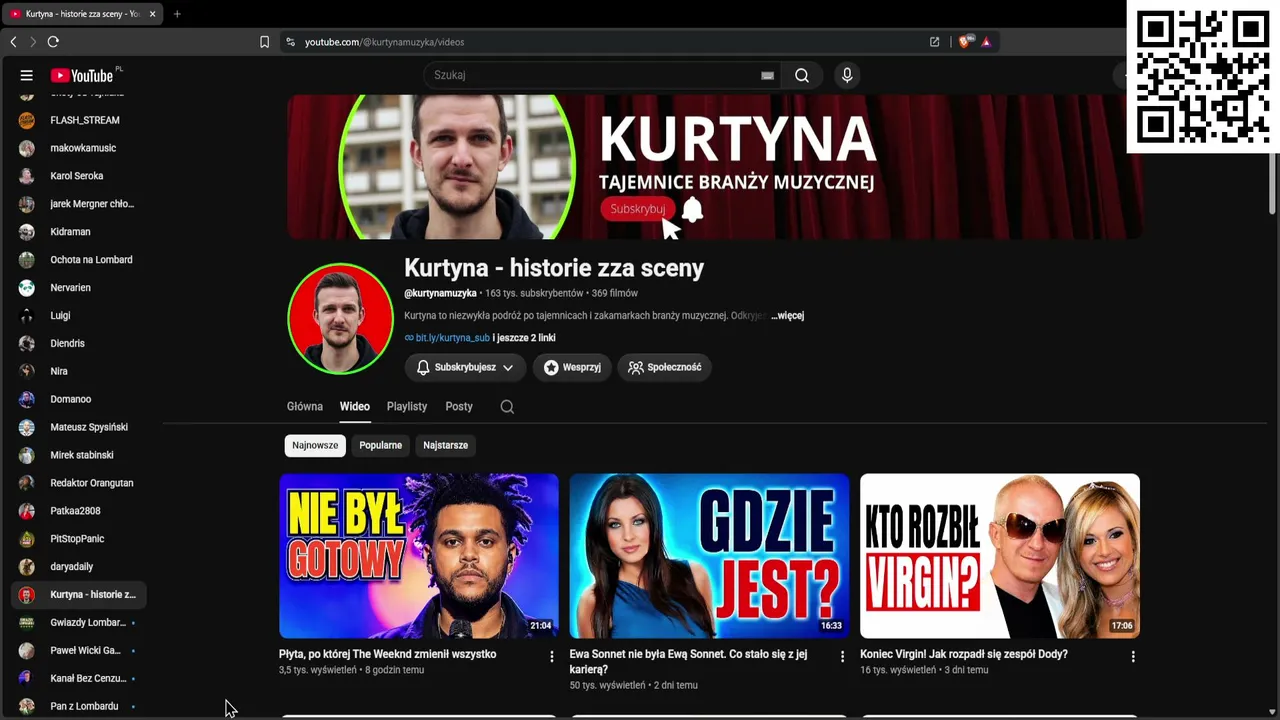Close the Kurtyna YouTube browser tab
Screen dimensions: 1280x720
click(x=152, y=14)
